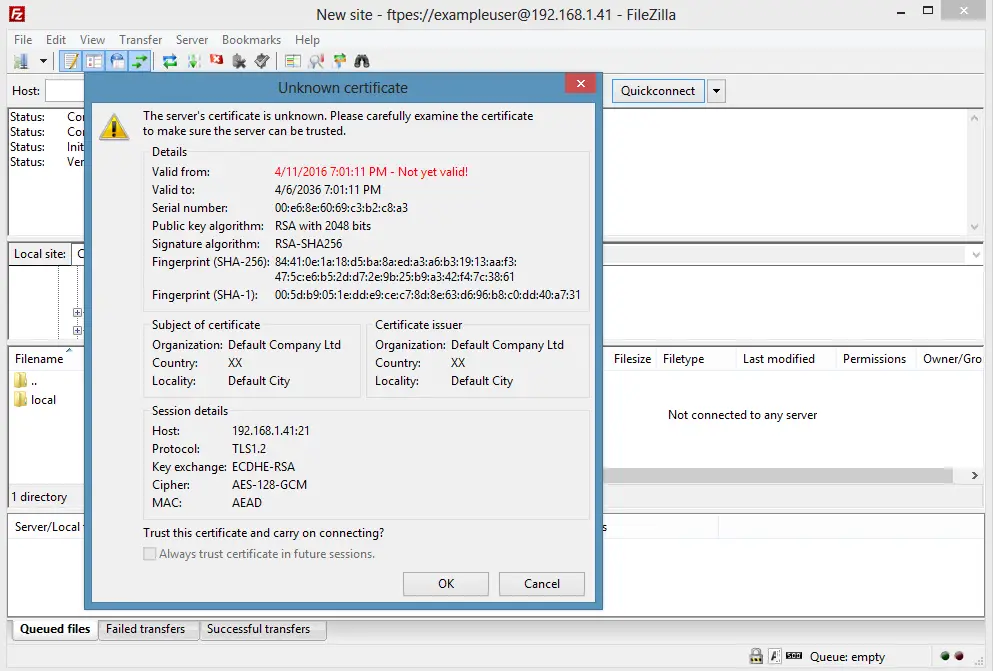Open the Edit menu

pos(56,40)
